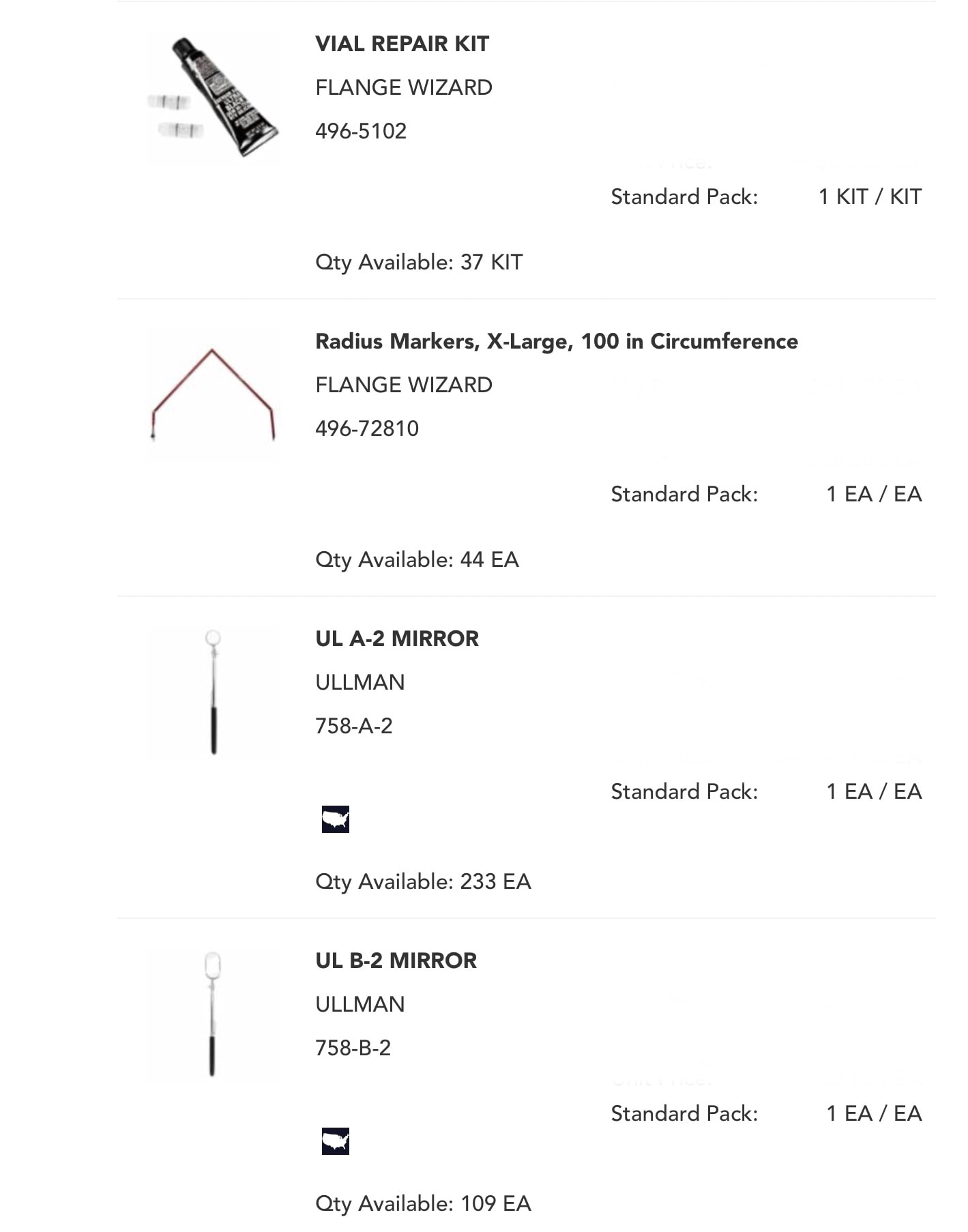The image size is (968, 1232).
Task: Click the ULLMAN brand above 758-A-2
Action: point(360,682)
